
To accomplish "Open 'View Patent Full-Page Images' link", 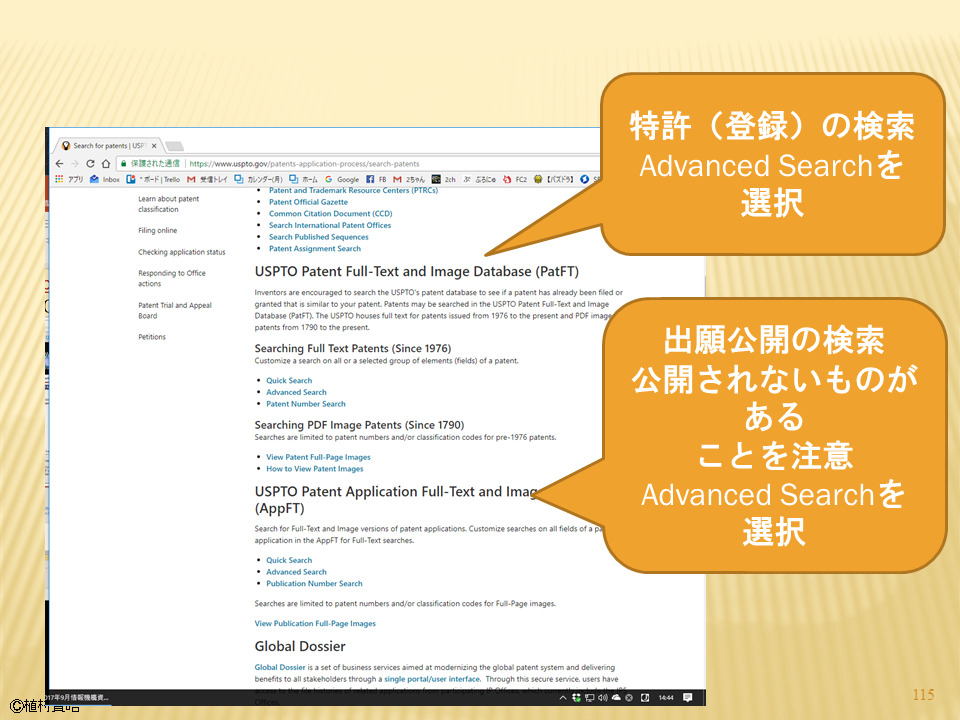I will 318,457.
